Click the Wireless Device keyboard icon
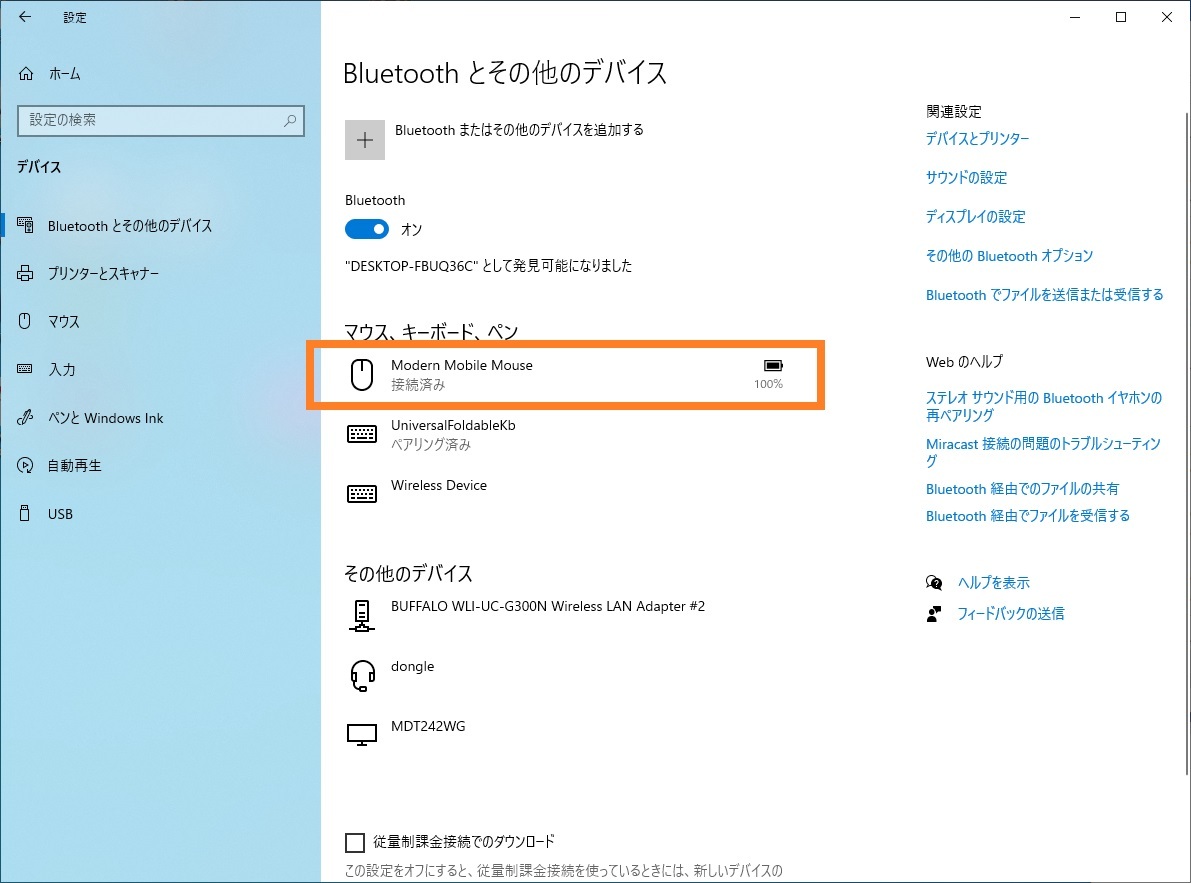Screen dimensions: 1191x883 (x=362, y=494)
